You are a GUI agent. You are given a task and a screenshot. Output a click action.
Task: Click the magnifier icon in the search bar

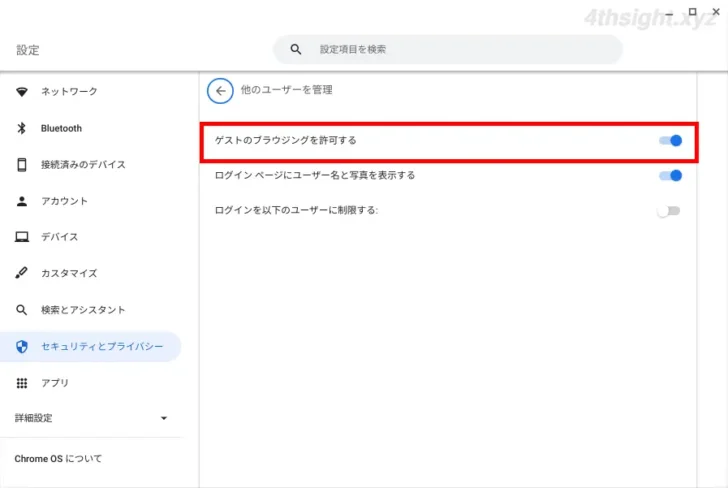click(x=296, y=49)
